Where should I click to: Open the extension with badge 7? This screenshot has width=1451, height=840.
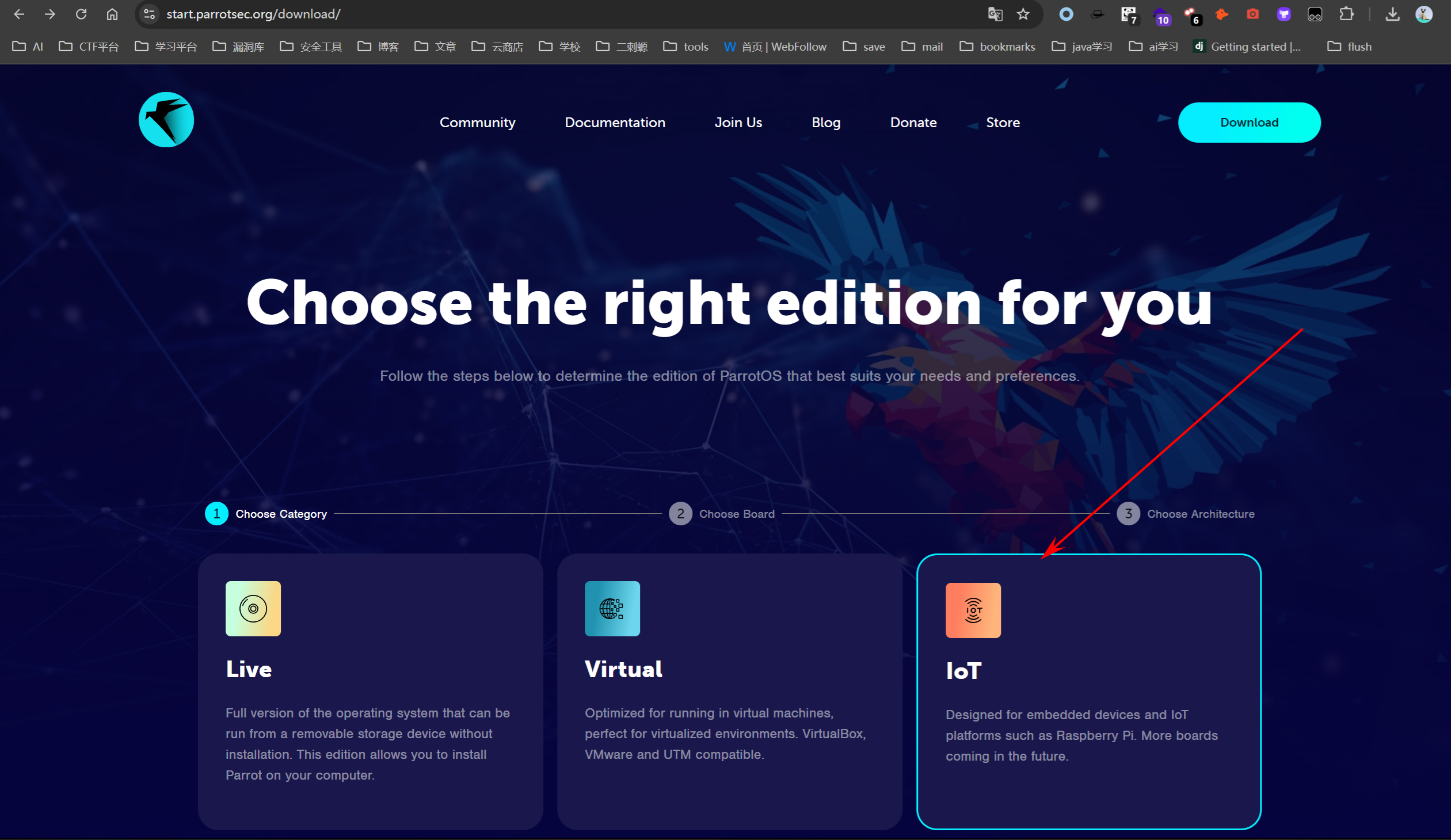[x=1129, y=16]
